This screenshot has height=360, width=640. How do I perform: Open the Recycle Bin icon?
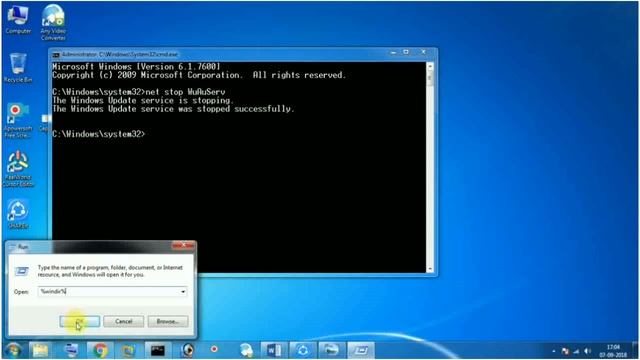point(18,68)
